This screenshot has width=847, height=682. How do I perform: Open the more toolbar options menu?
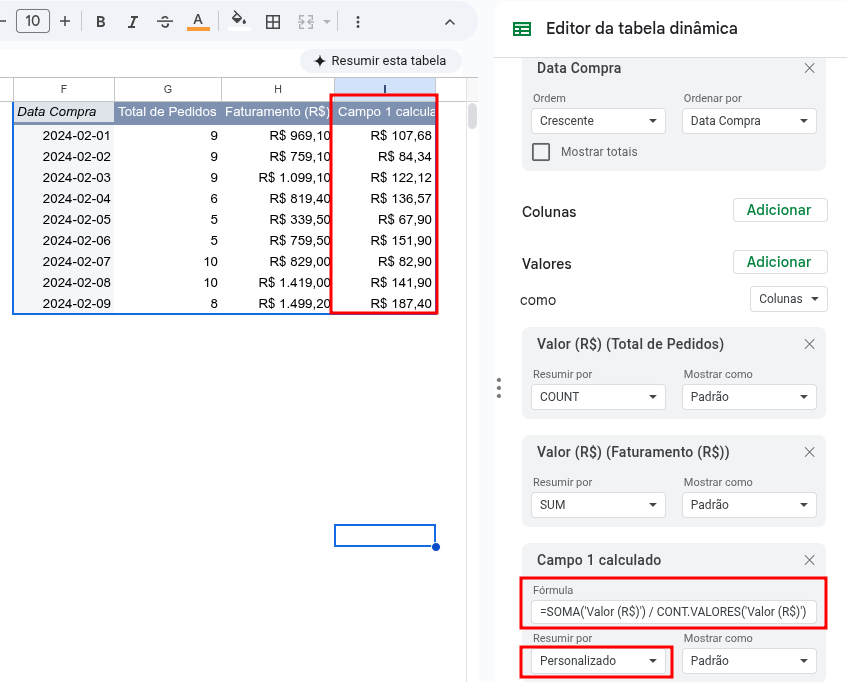[x=358, y=21]
